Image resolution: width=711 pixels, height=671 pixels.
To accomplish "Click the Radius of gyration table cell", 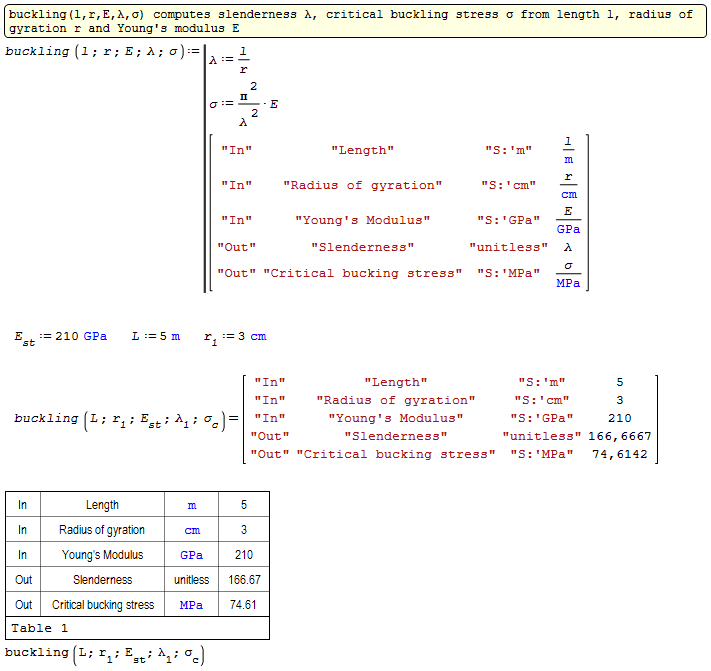I will coord(102,530).
